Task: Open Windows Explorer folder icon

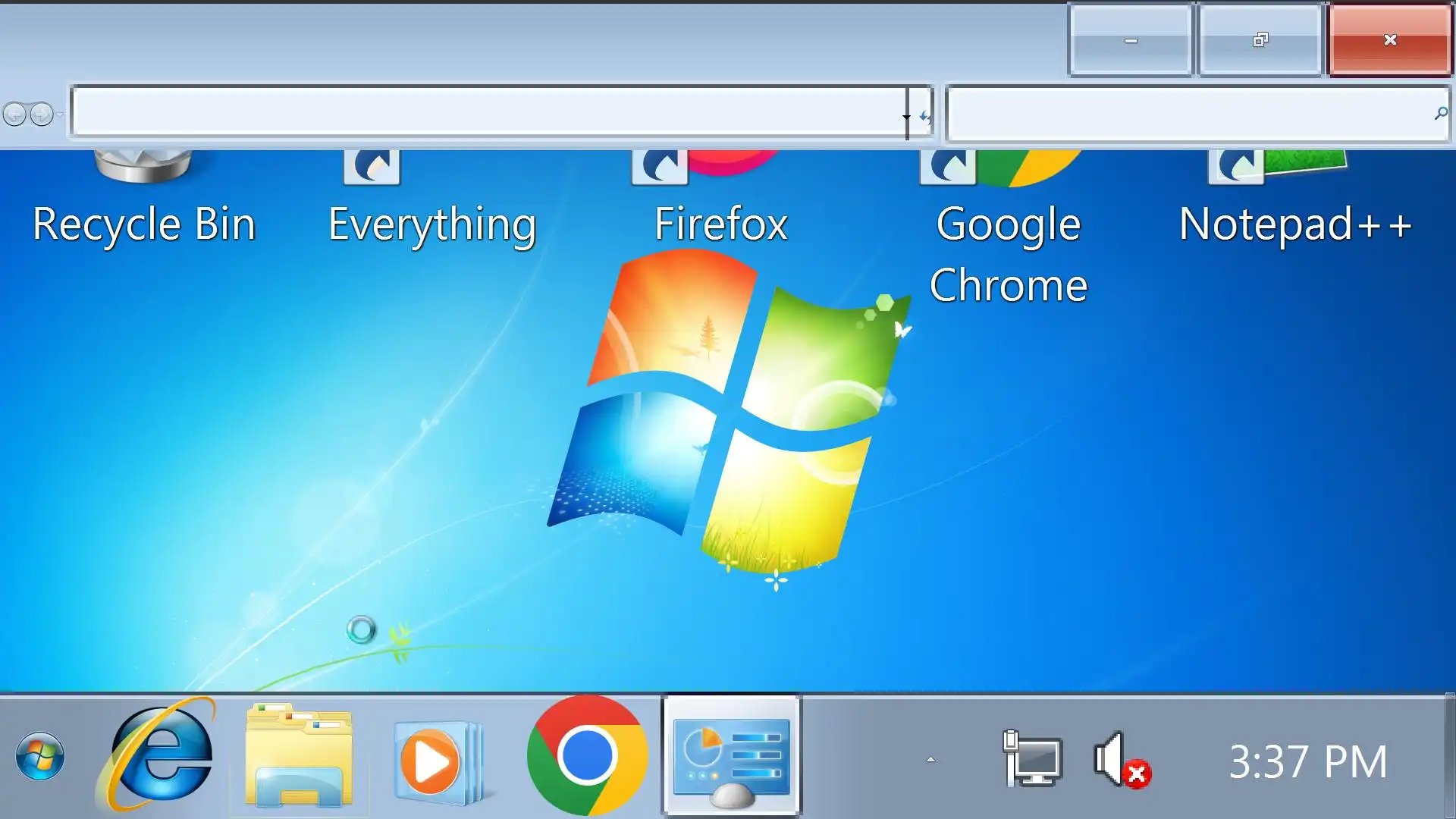Action: tap(299, 756)
